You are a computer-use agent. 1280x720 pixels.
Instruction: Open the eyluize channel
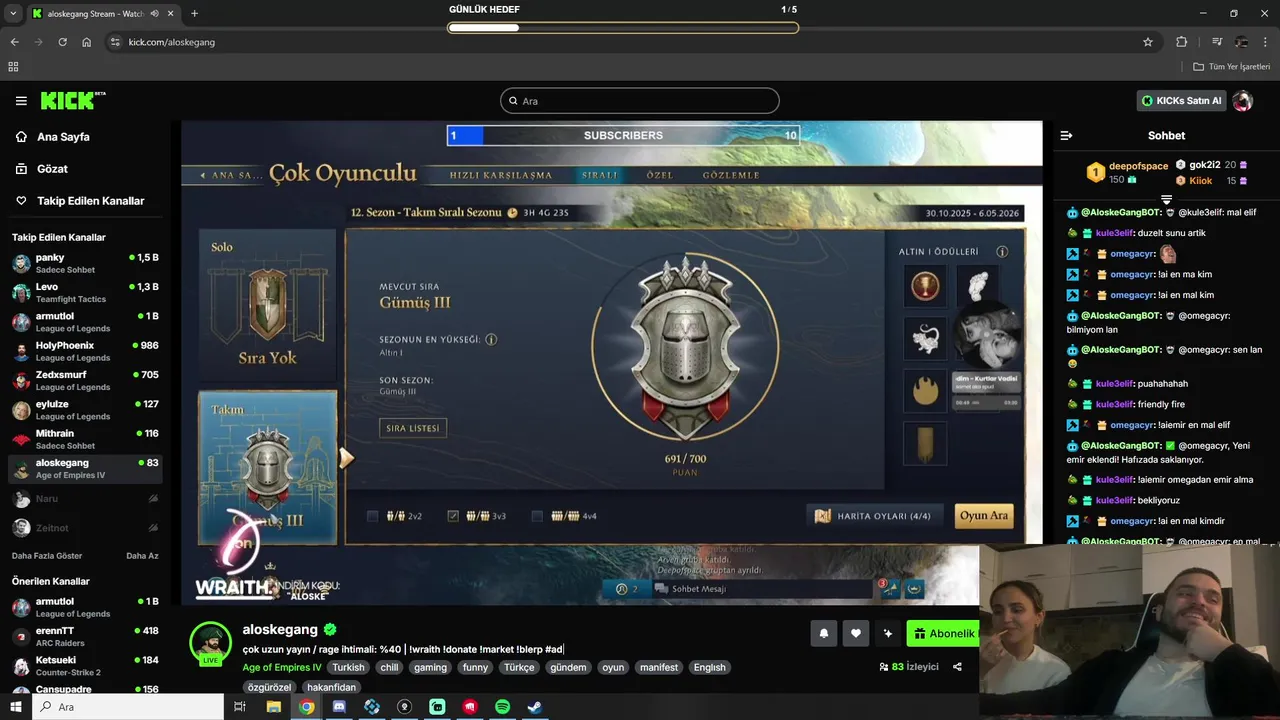85,410
